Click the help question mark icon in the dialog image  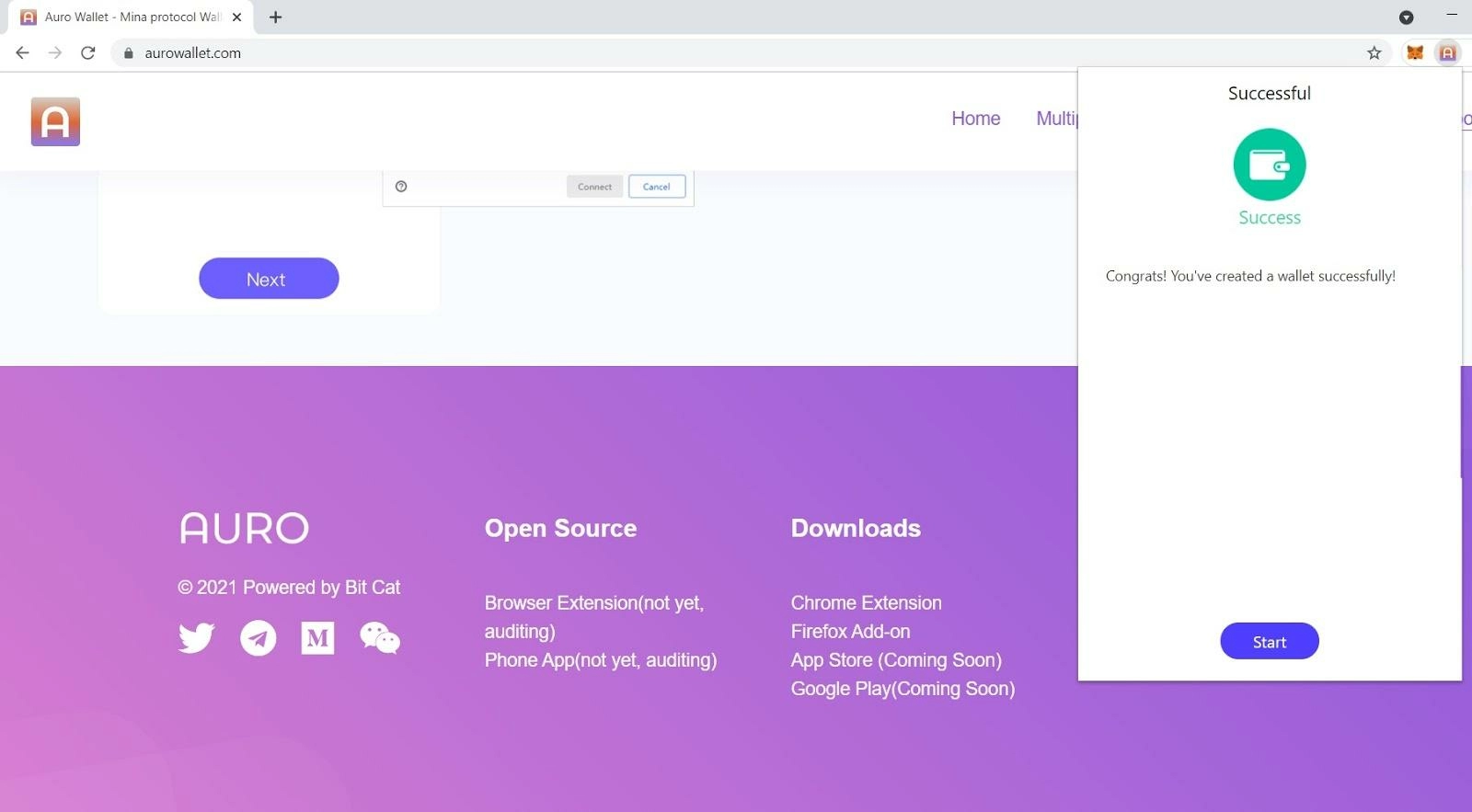coord(401,186)
